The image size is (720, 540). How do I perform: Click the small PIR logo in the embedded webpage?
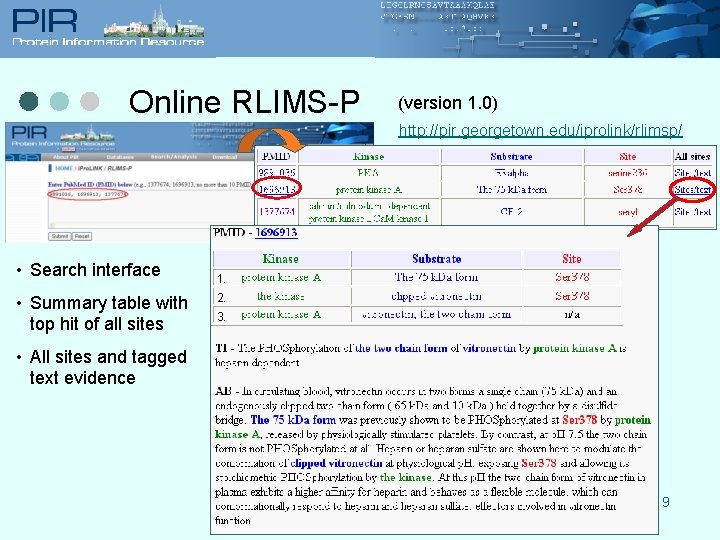point(29,133)
